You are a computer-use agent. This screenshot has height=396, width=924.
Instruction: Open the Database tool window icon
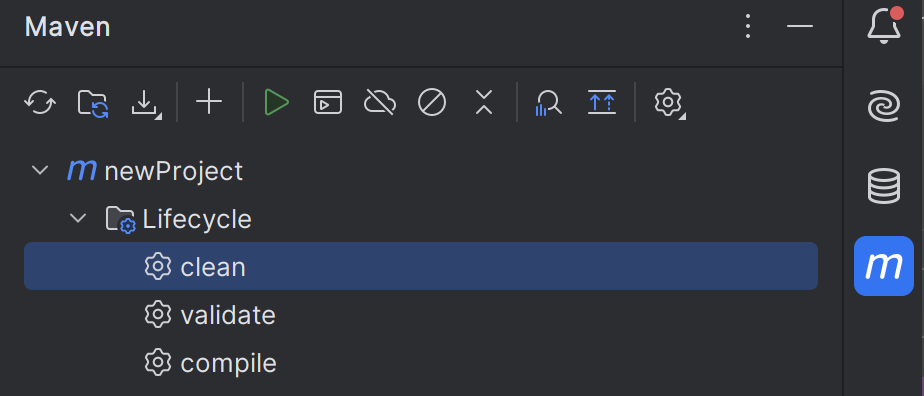point(884,186)
